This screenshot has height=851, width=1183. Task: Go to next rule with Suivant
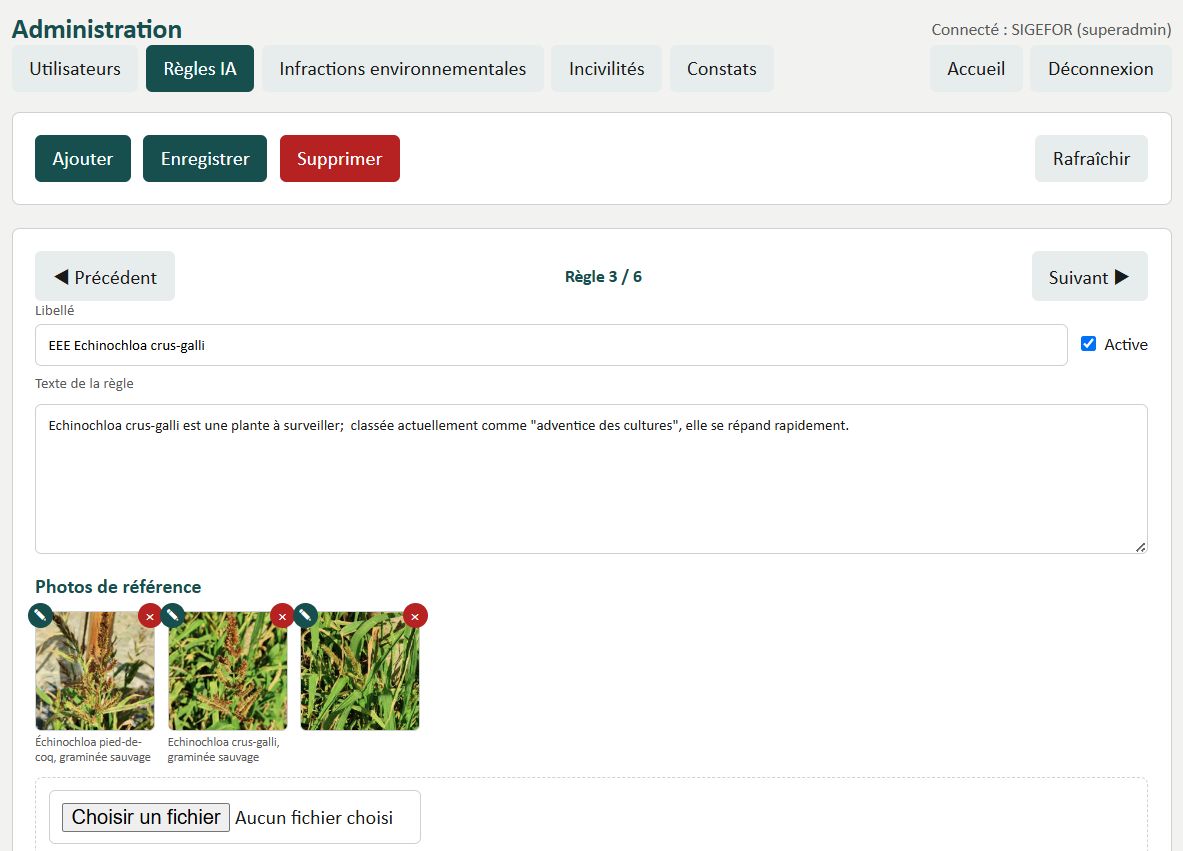point(1089,277)
